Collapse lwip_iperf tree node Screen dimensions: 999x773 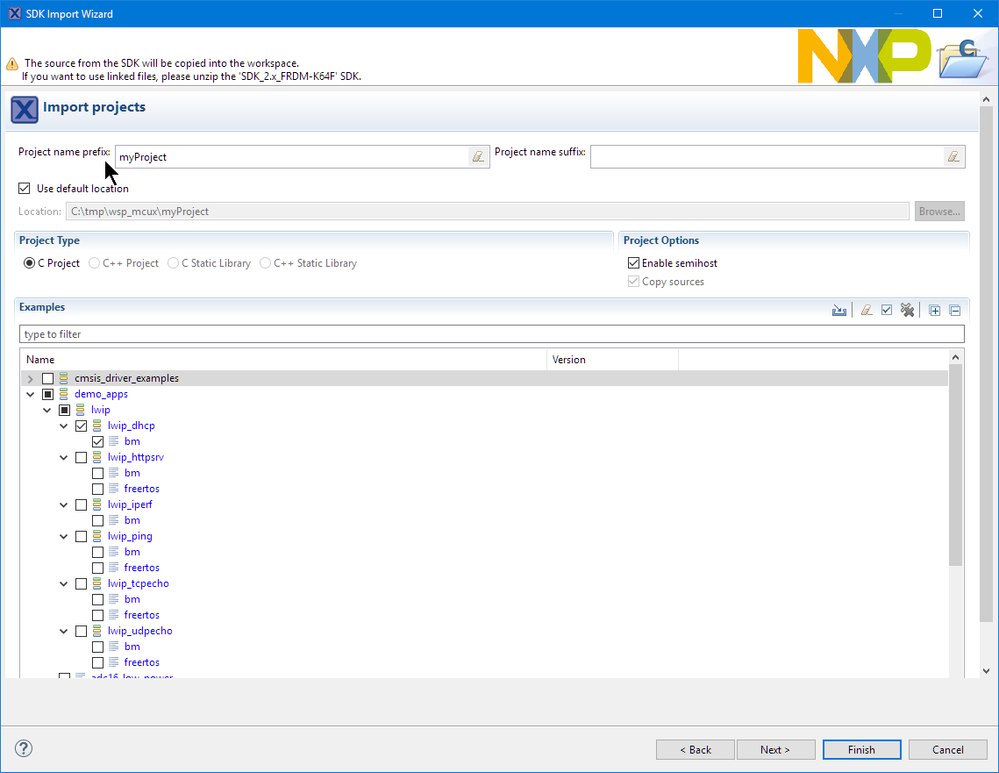[x=63, y=505]
